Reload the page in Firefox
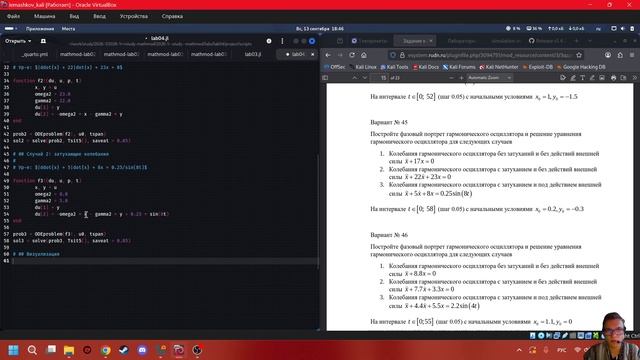 click(352, 55)
